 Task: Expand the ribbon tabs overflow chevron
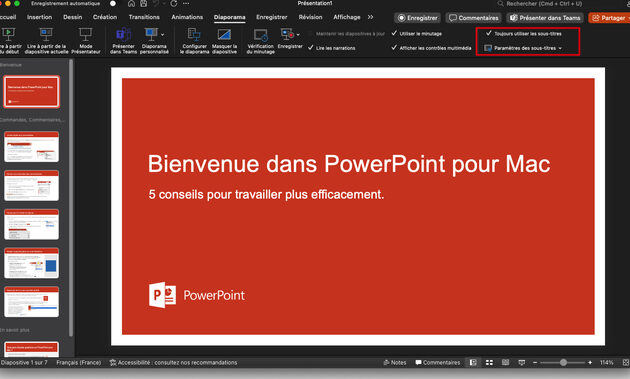pos(370,17)
